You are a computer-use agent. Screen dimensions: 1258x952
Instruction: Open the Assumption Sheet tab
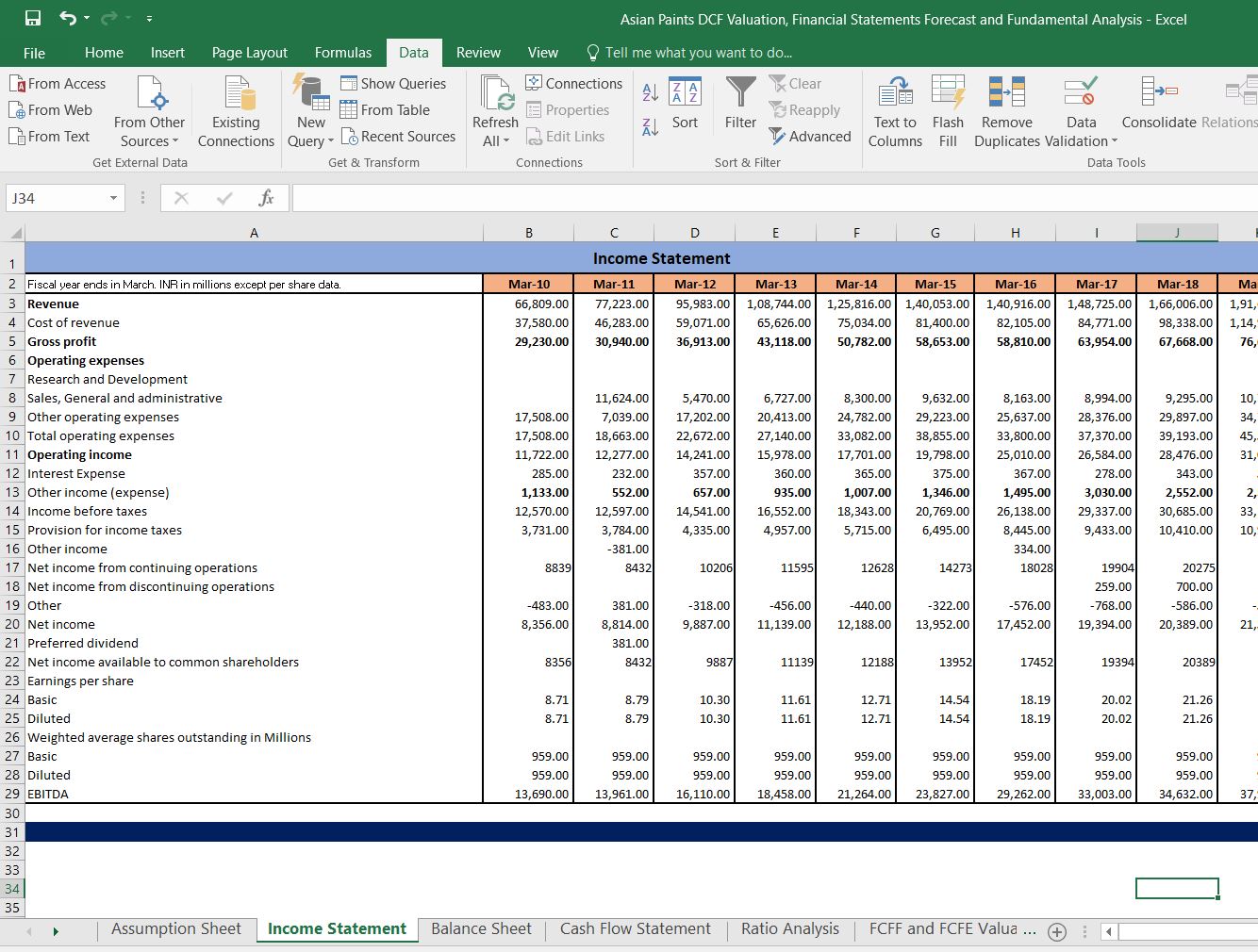(x=176, y=928)
